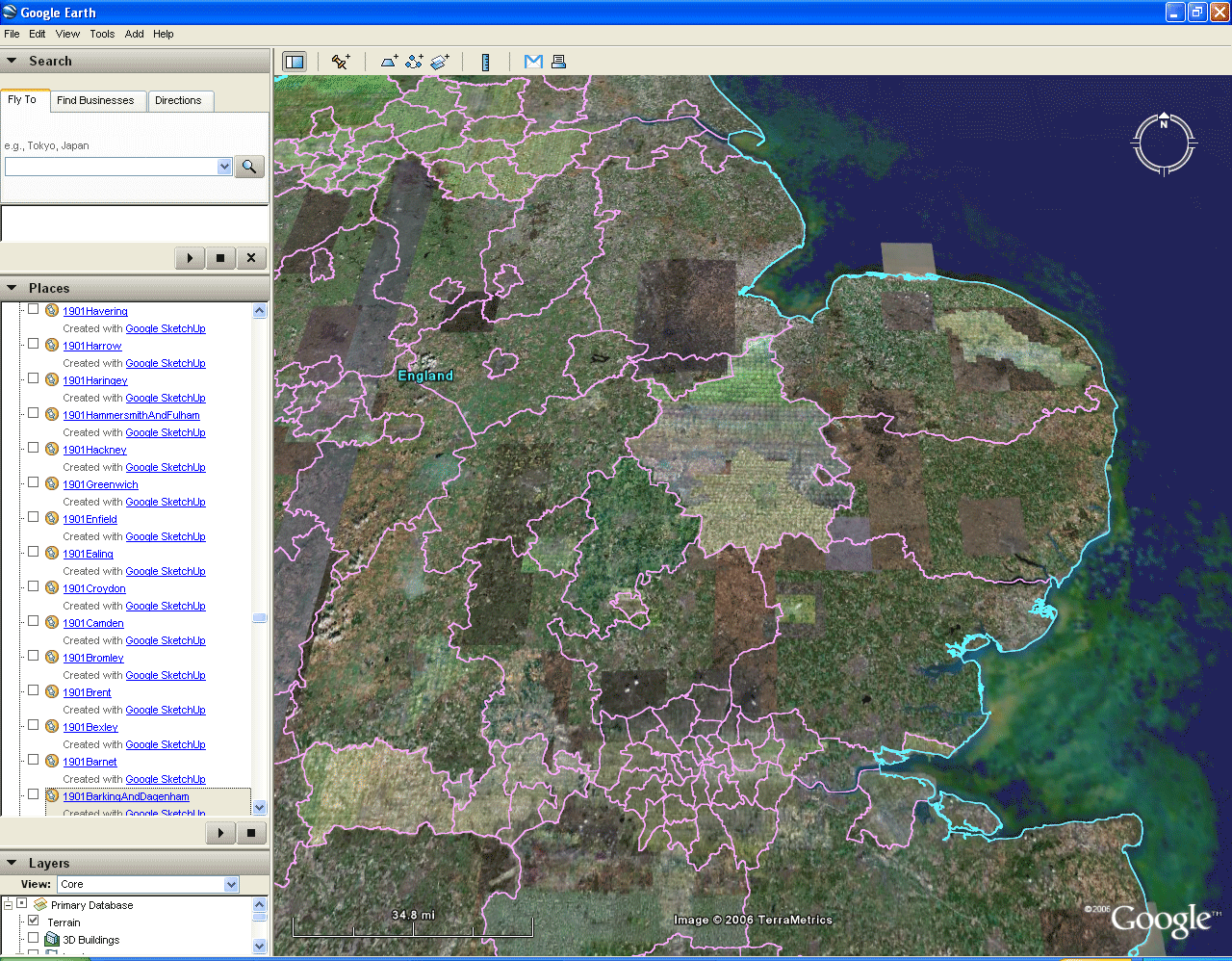
Task: Click the England map label
Action: pyautogui.click(x=425, y=376)
